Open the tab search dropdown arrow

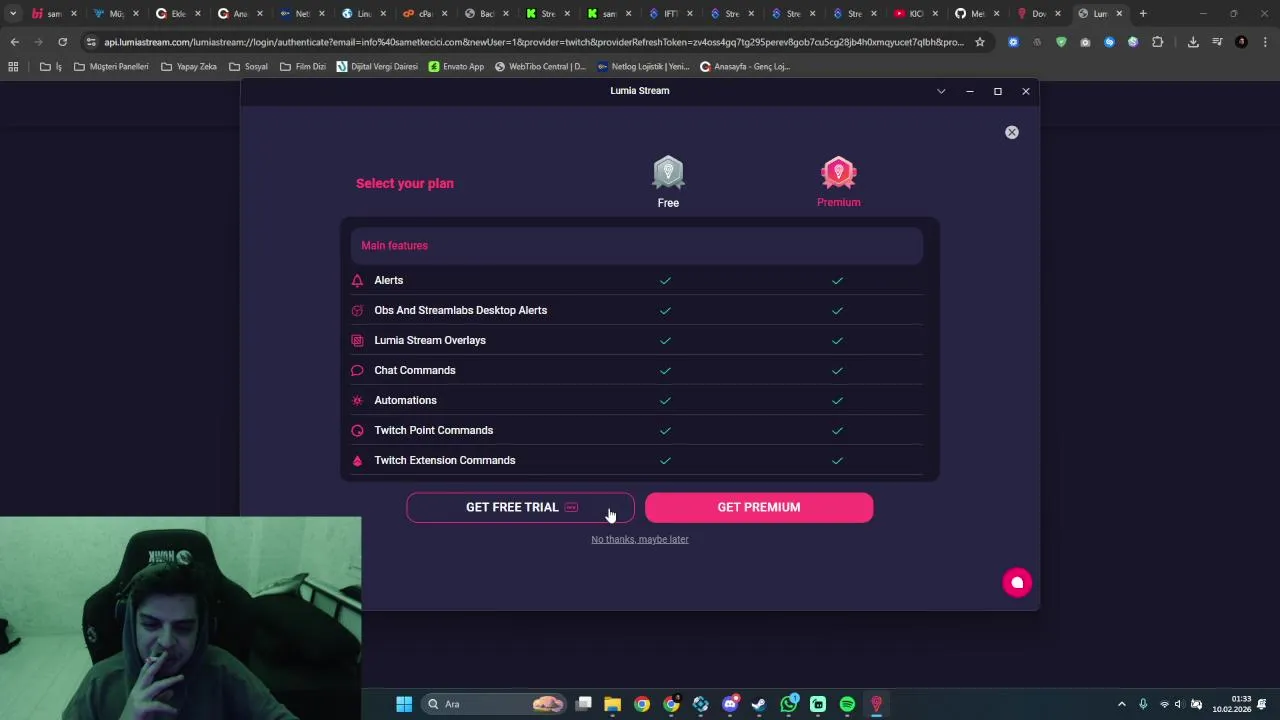pos(13,14)
